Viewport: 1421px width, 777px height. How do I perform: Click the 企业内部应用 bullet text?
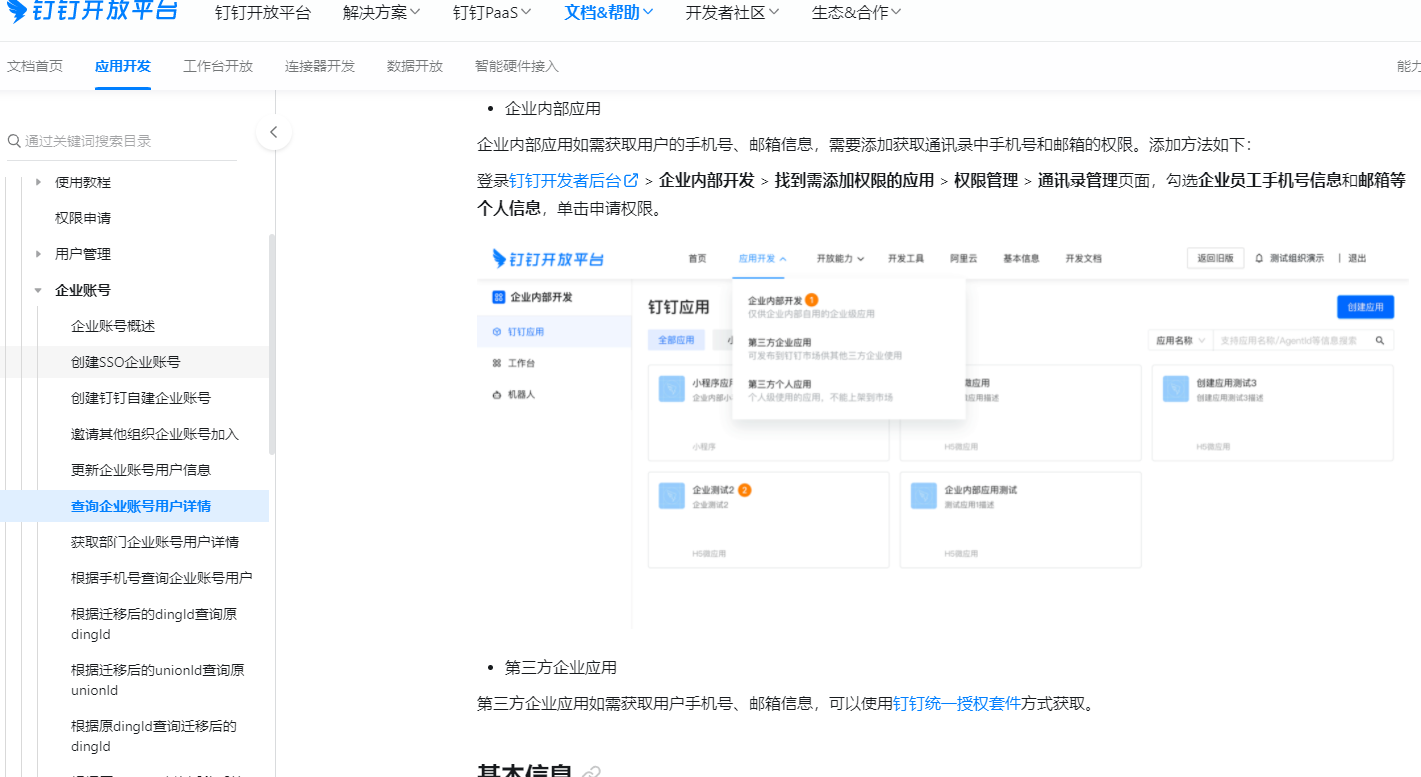[x=553, y=108]
